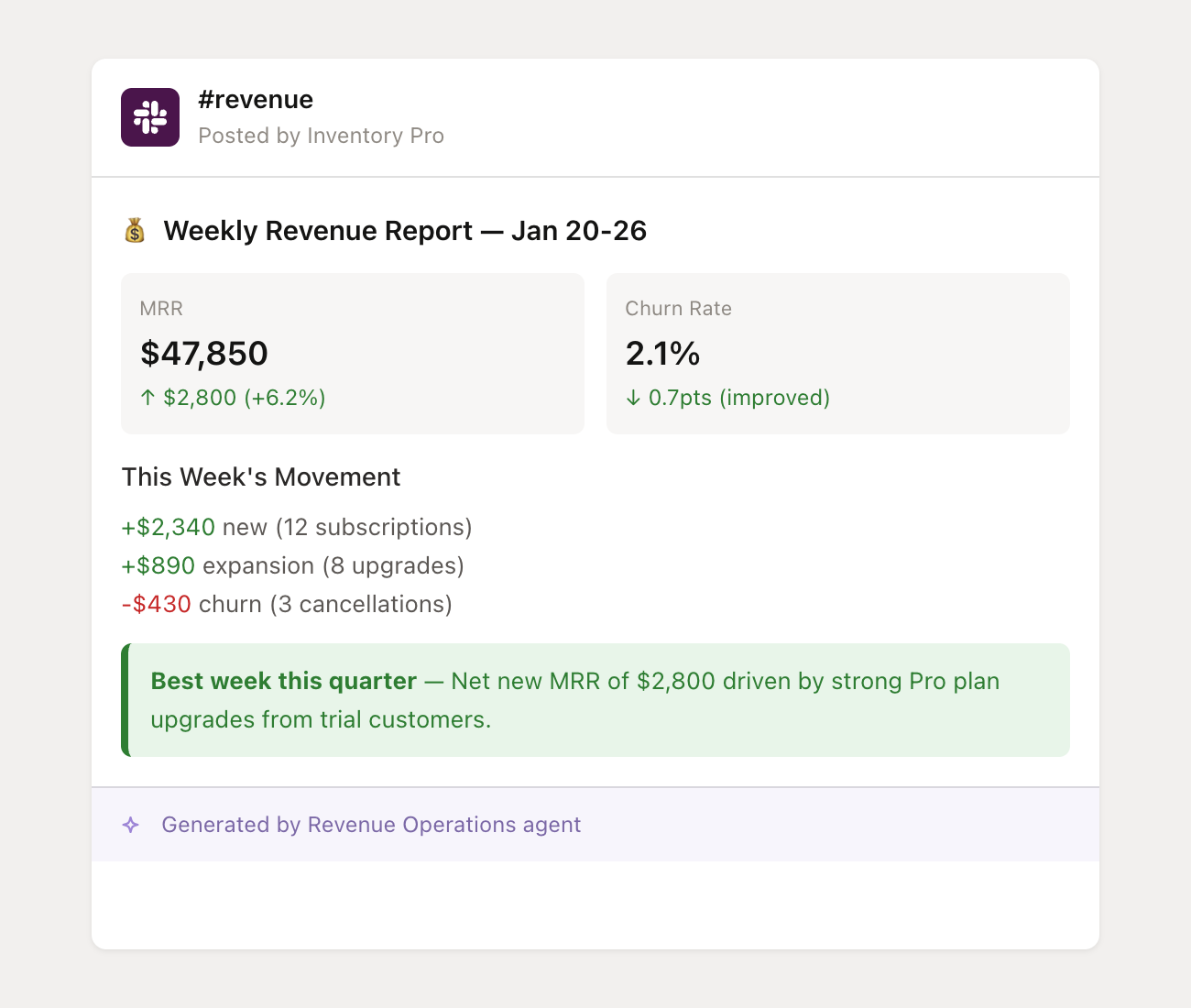
Task: Click the sparkle agent icon in footer
Action: [x=132, y=825]
